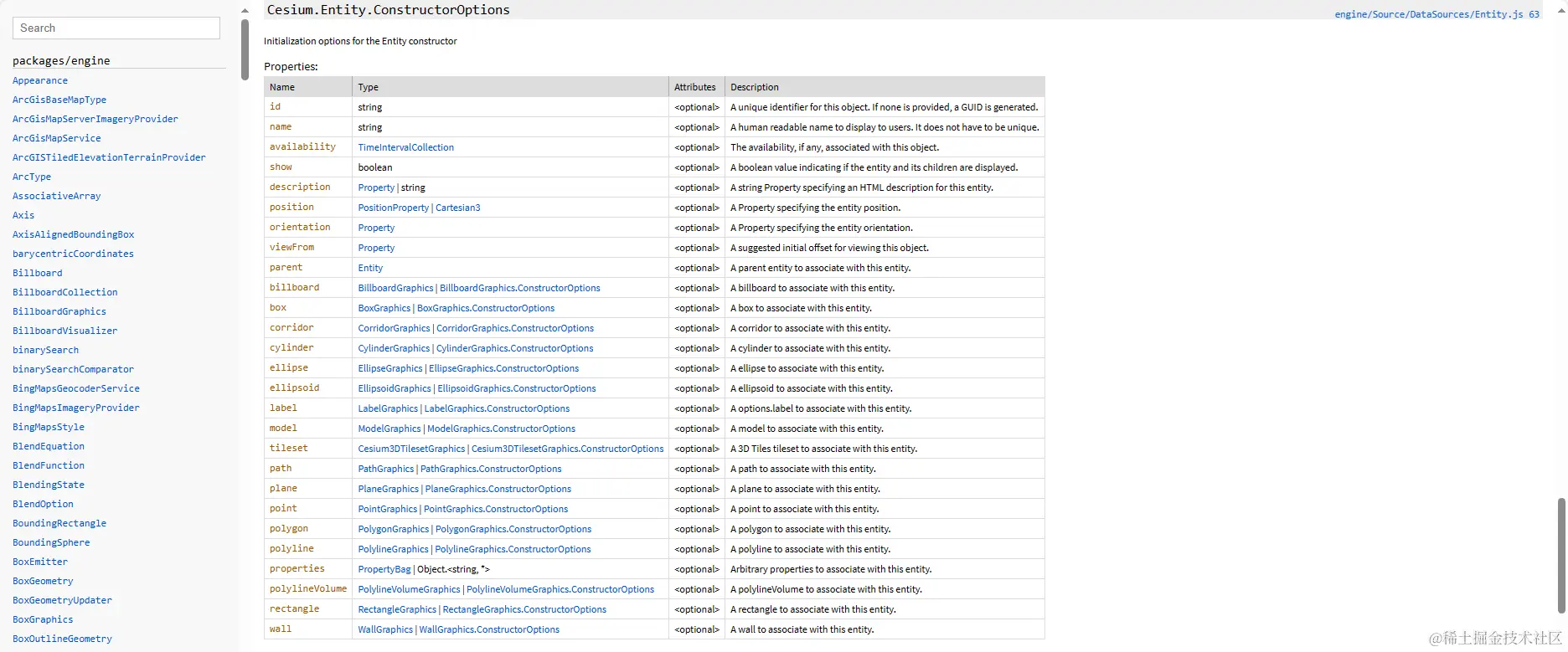Select AssociativeArray in the sidebar

click(57, 196)
